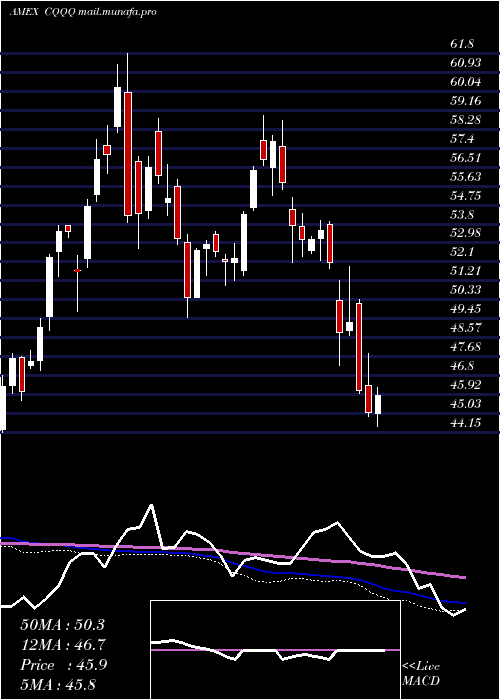The image size is (500, 700).
Task: Click the 58.28 price axis label
Action: click(x=466, y=120)
